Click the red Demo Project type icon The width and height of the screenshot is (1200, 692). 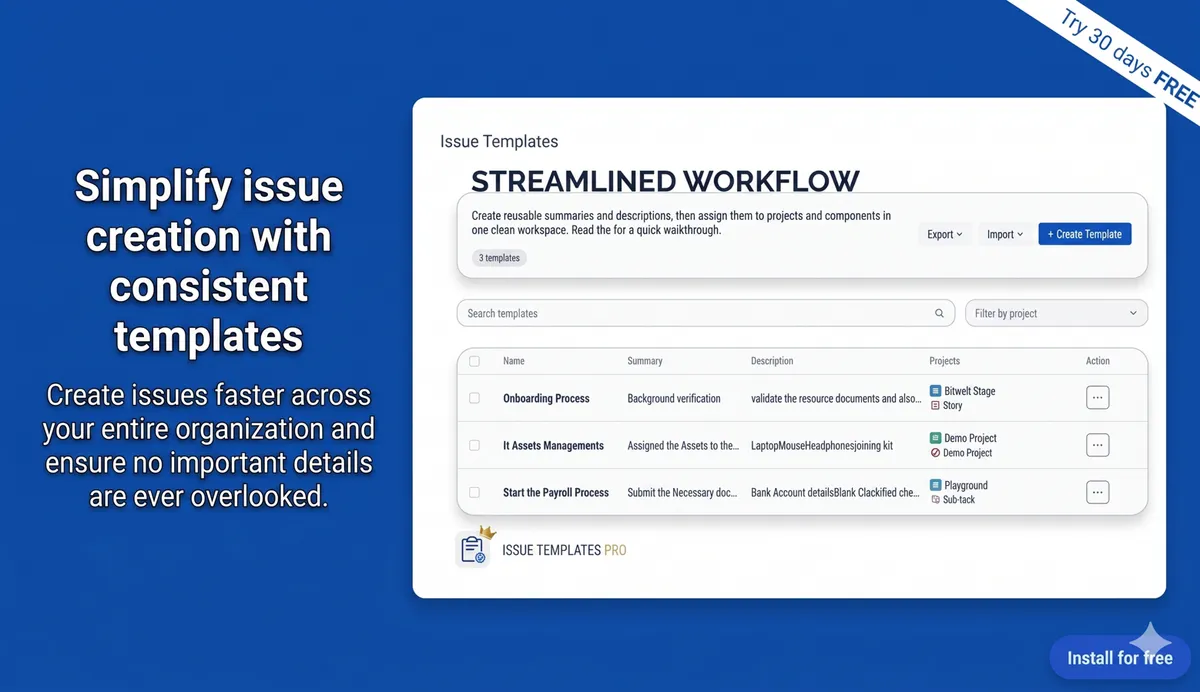coord(935,453)
